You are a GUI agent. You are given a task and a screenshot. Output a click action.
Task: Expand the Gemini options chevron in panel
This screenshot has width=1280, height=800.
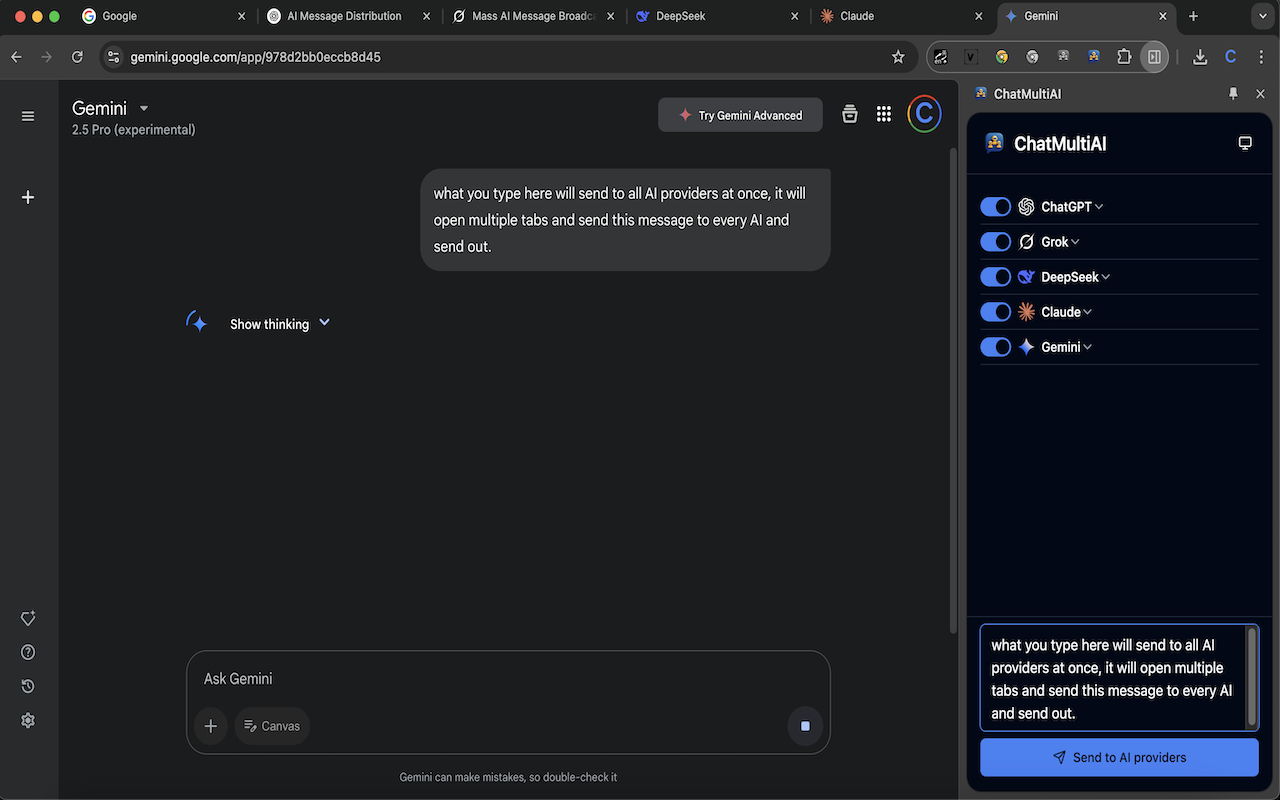click(1088, 347)
